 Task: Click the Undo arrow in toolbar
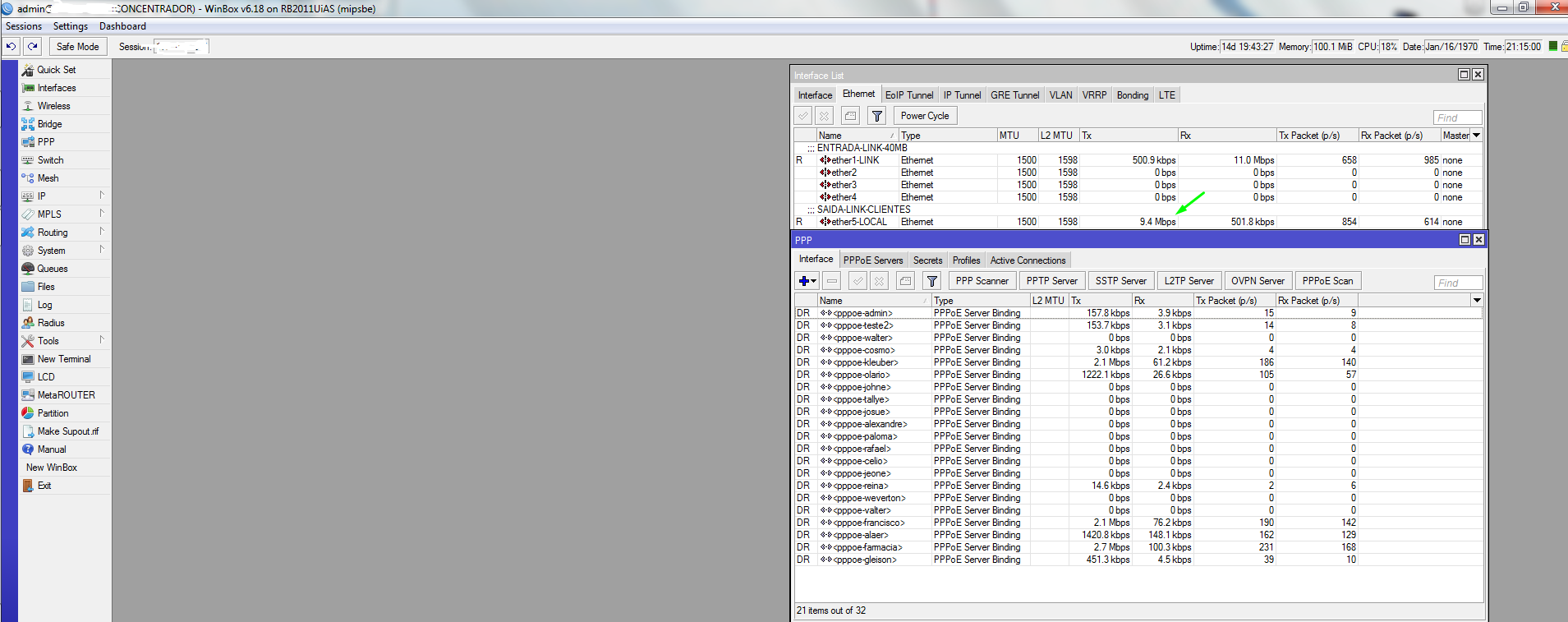coord(11,47)
